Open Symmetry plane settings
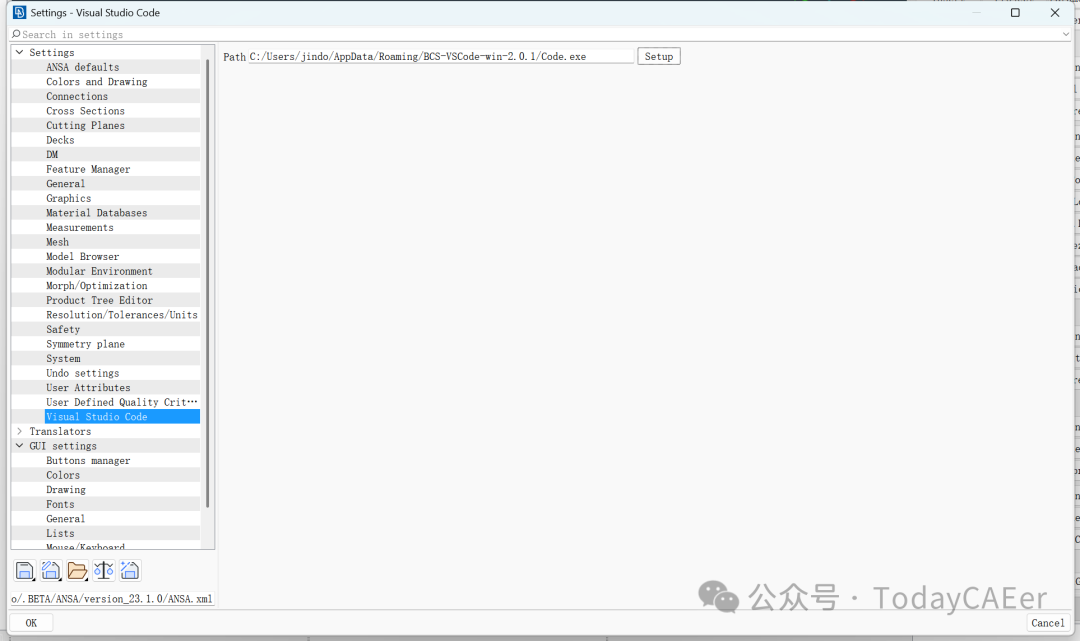The width and height of the screenshot is (1080, 641). 85,344
